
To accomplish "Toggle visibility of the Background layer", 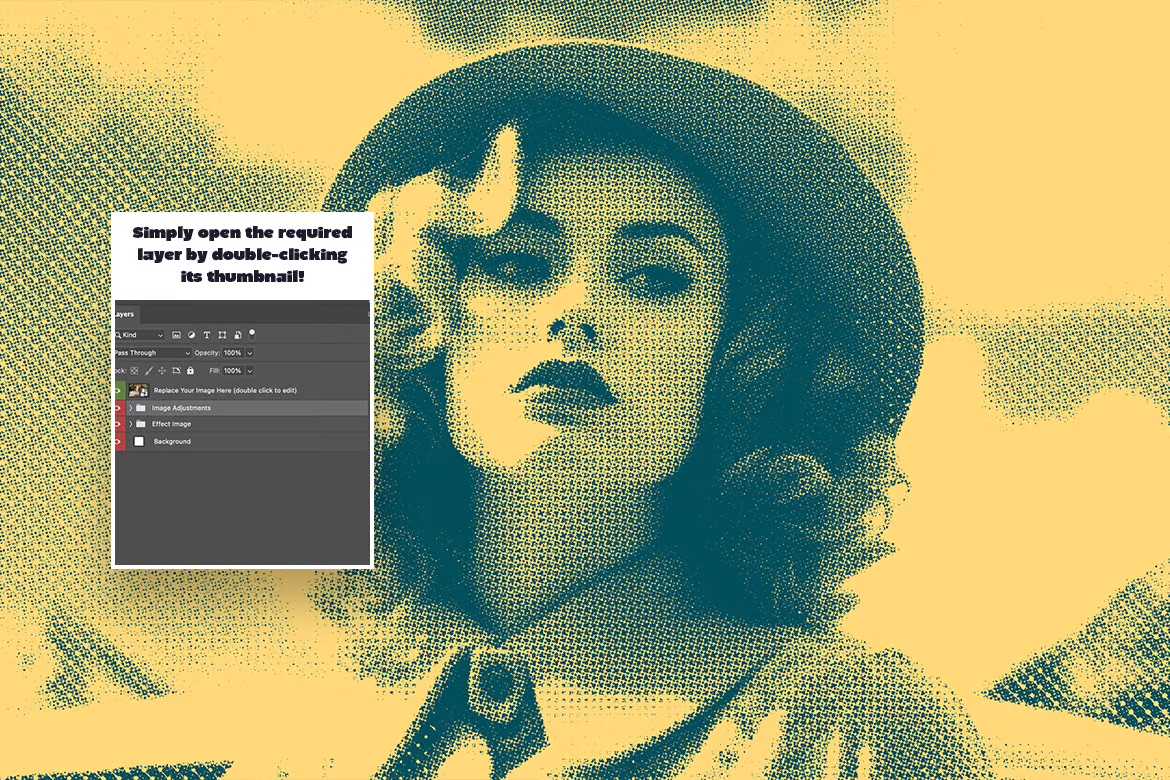I will (x=117, y=440).
